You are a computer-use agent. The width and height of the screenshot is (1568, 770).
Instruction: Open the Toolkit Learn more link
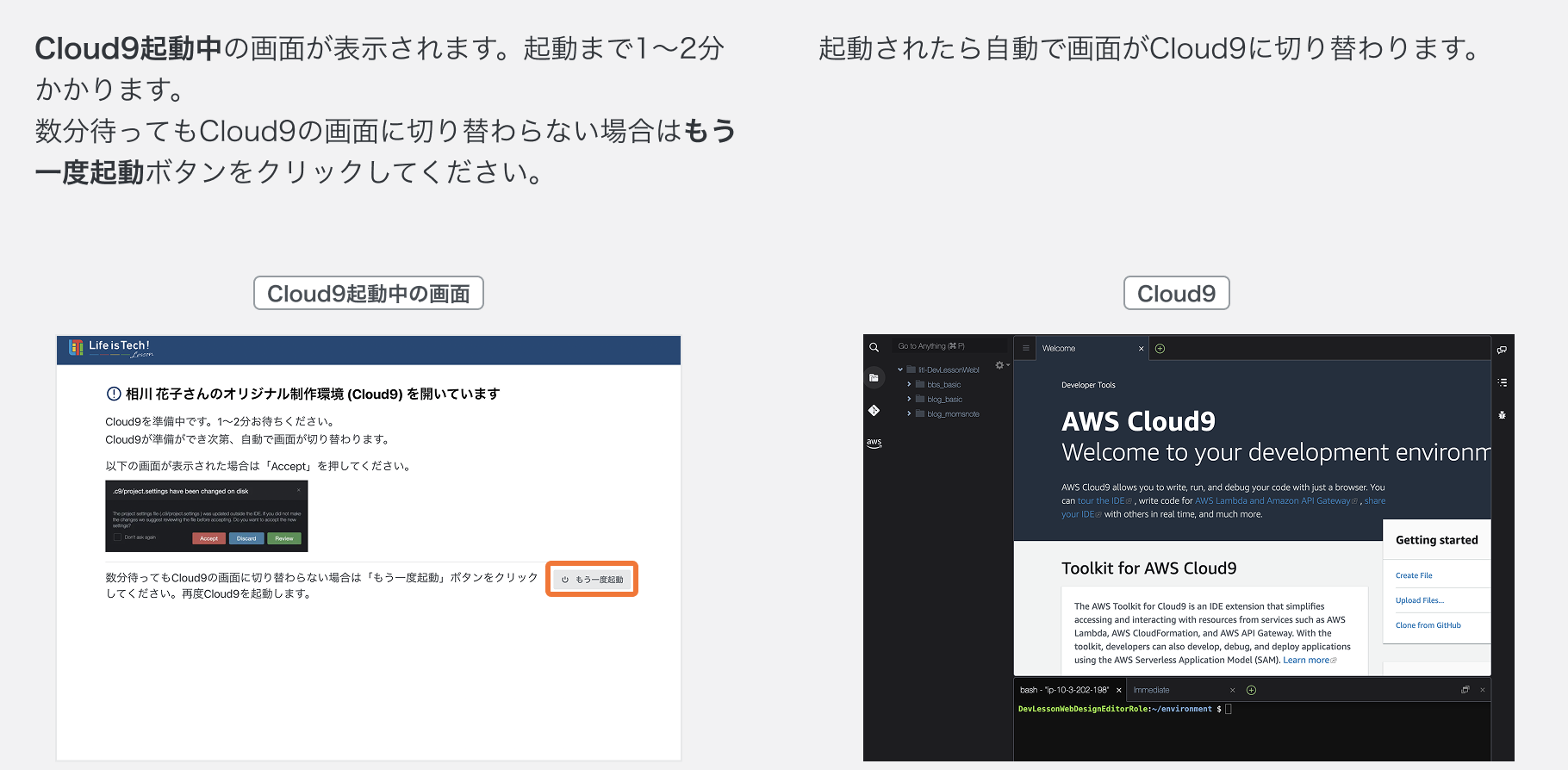coord(1310,660)
